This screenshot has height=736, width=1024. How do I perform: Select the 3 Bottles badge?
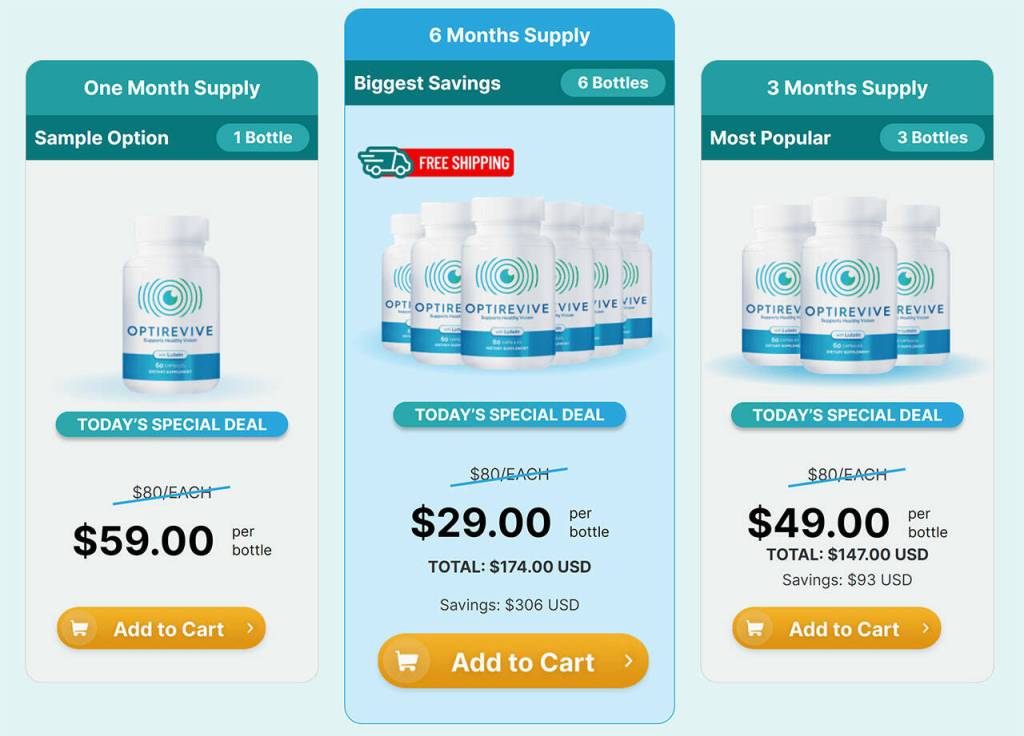[x=932, y=138]
